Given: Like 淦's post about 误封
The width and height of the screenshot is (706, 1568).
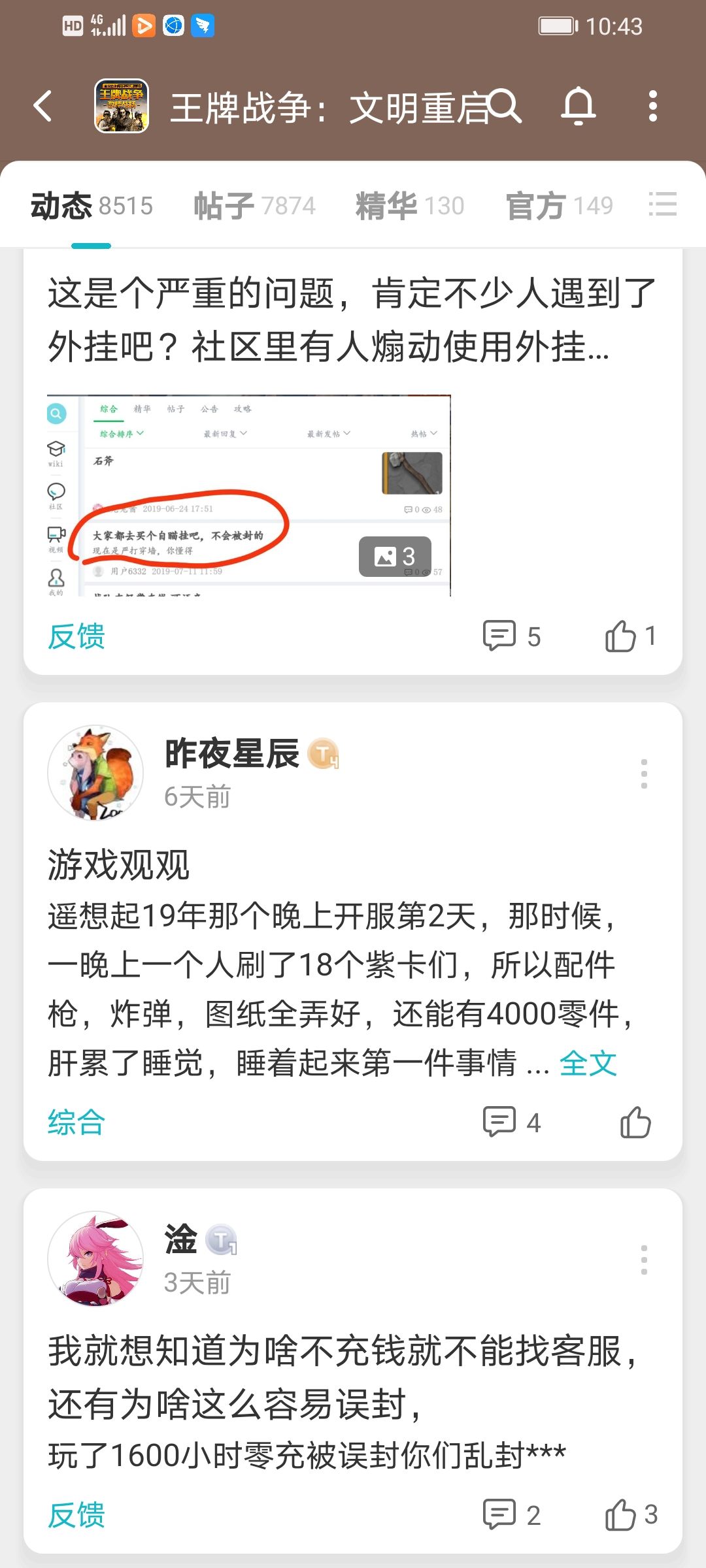Looking at the screenshot, I should click(x=631, y=1514).
